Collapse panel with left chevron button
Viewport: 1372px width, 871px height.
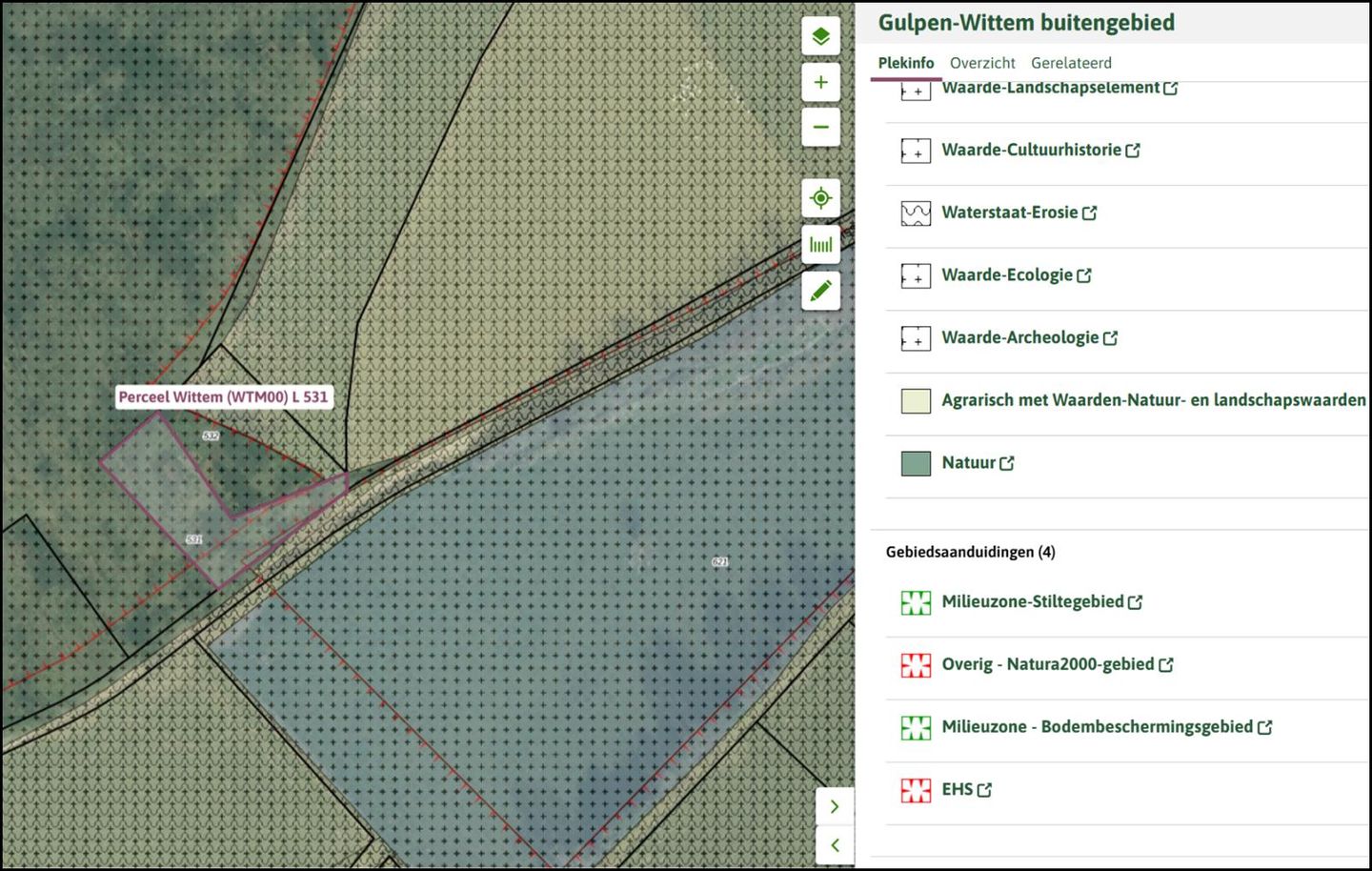point(835,845)
